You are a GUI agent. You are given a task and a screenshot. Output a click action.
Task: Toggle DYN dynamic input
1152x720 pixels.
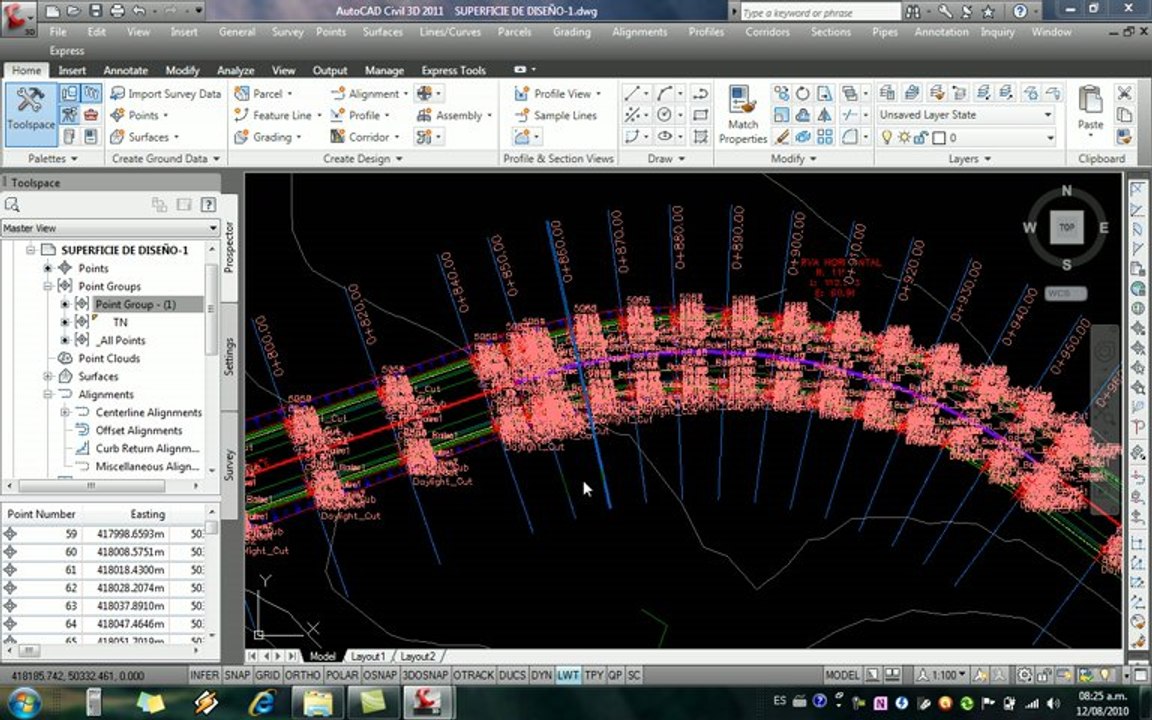pos(541,674)
